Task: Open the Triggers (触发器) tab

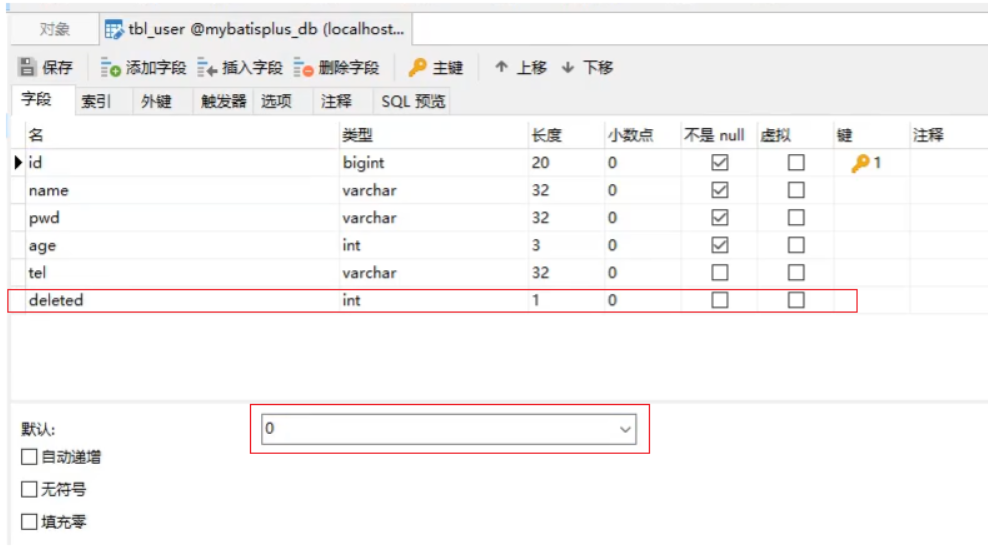Action: (x=223, y=101)
